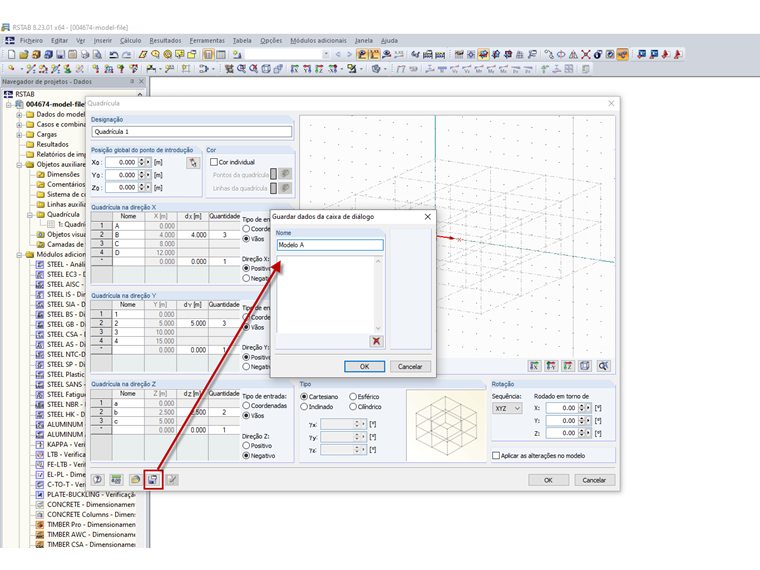Choose Positivo for Direção Z
The width and height of the screenshot is (760, 570).
pos(246,445)
